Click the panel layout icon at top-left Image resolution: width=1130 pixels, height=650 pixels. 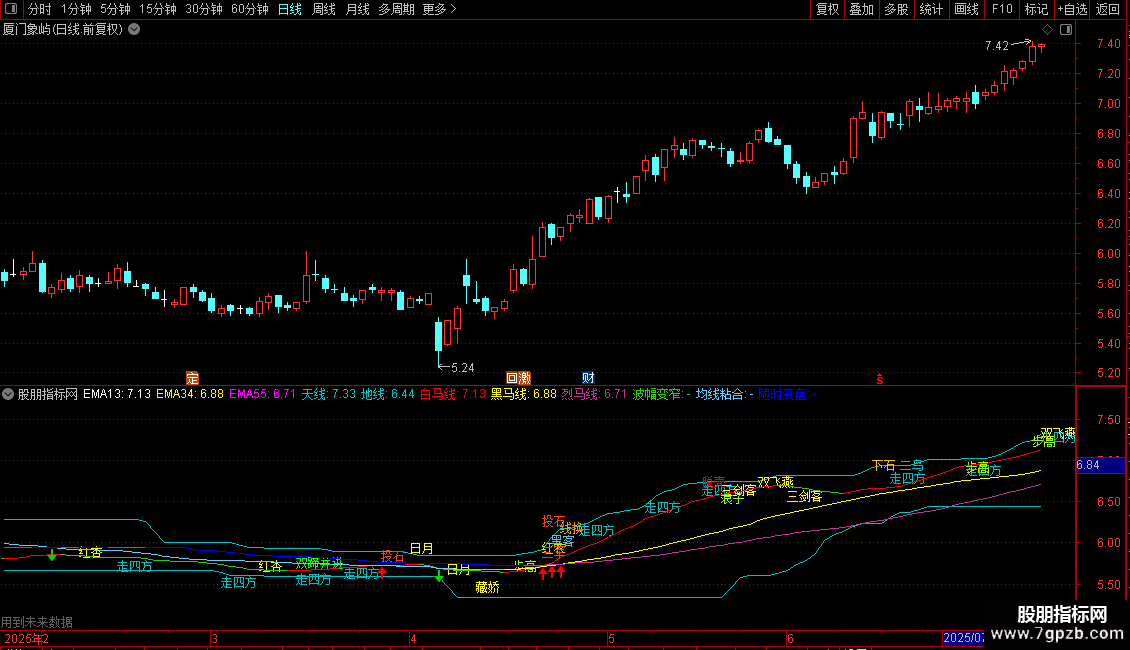point(11,9)
